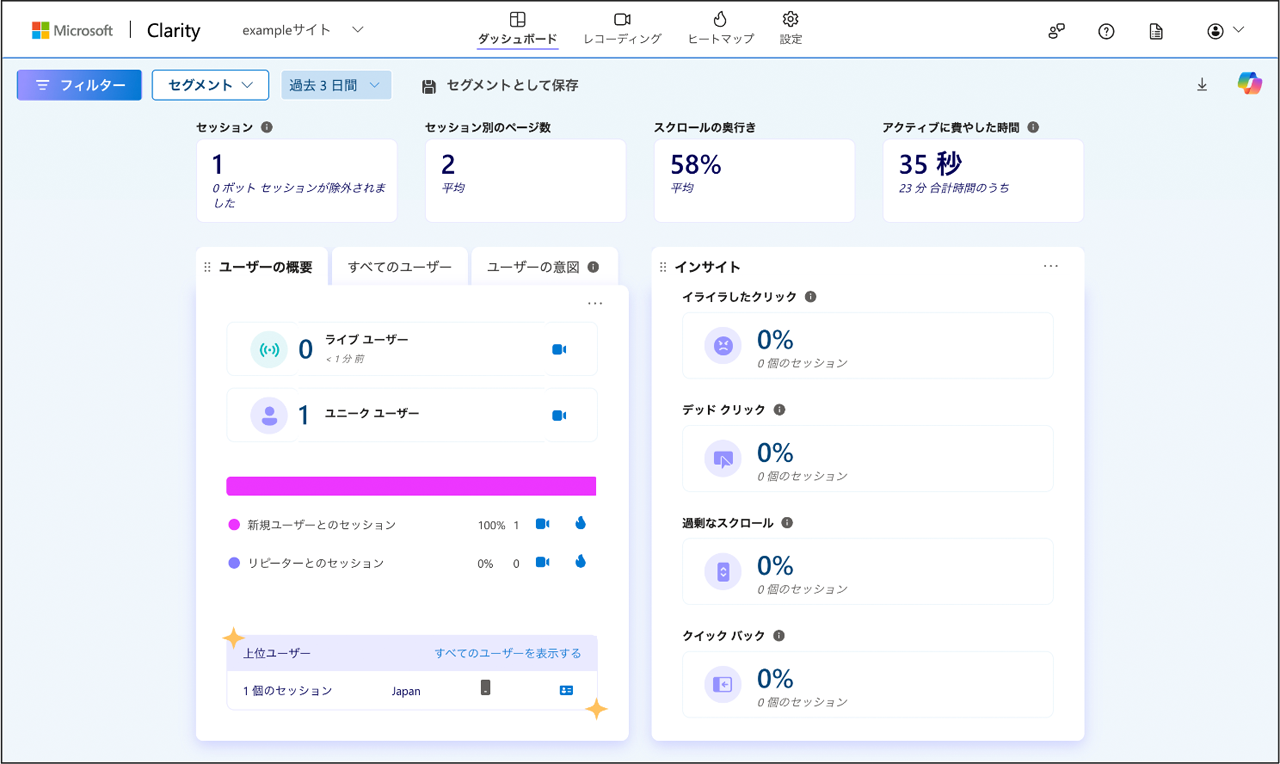
Task: Open the Settings (設定) tab
Action: coord(791,29)
